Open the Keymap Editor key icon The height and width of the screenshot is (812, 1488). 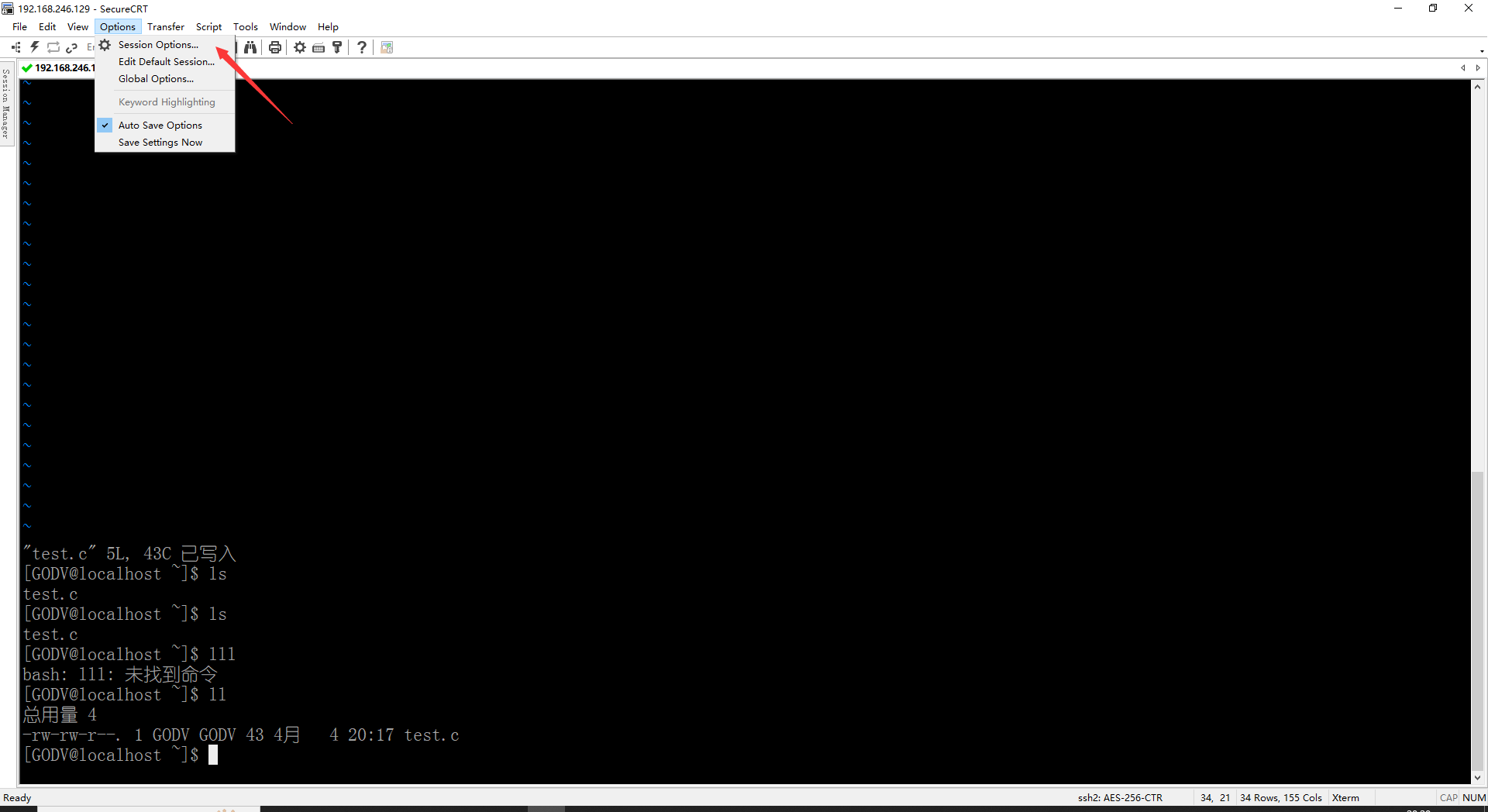tap(336, 46)
